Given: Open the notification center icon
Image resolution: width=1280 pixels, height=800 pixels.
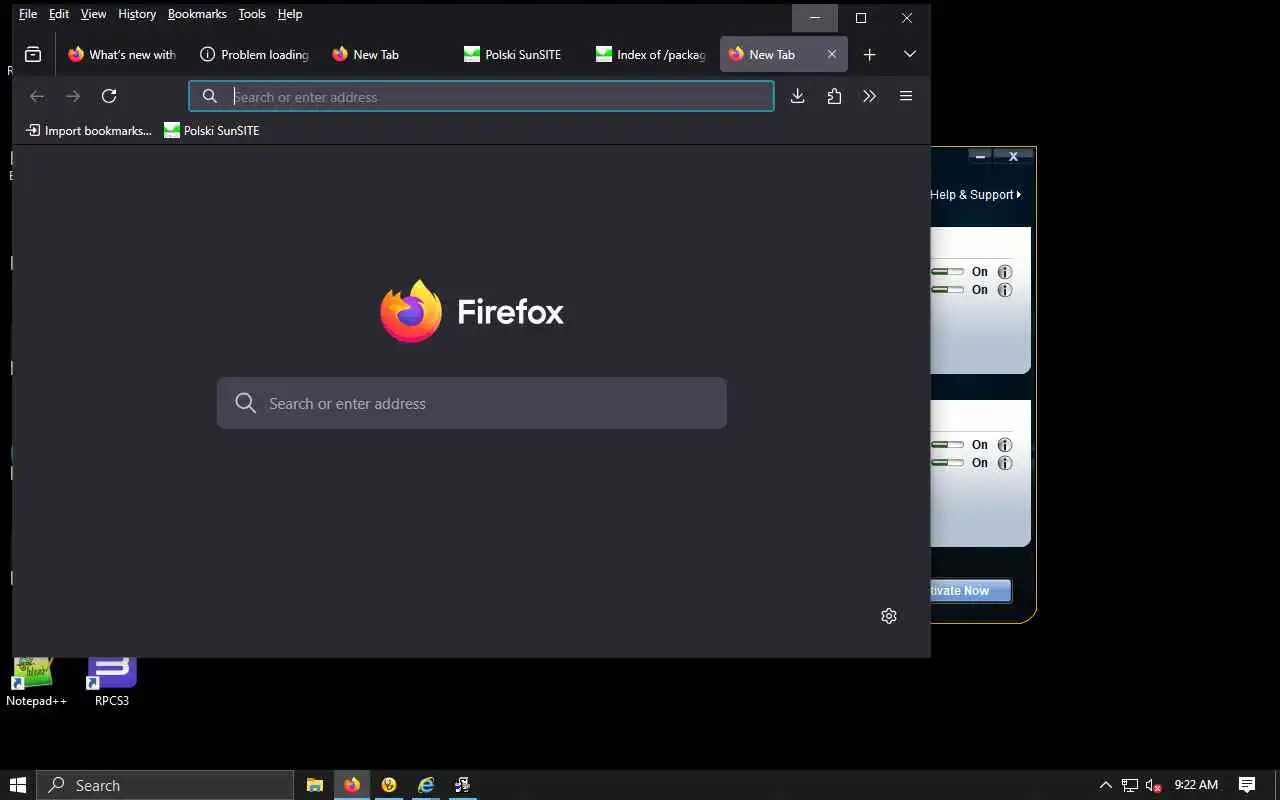Looking at the screenshot, I should tap(1247, 785).
